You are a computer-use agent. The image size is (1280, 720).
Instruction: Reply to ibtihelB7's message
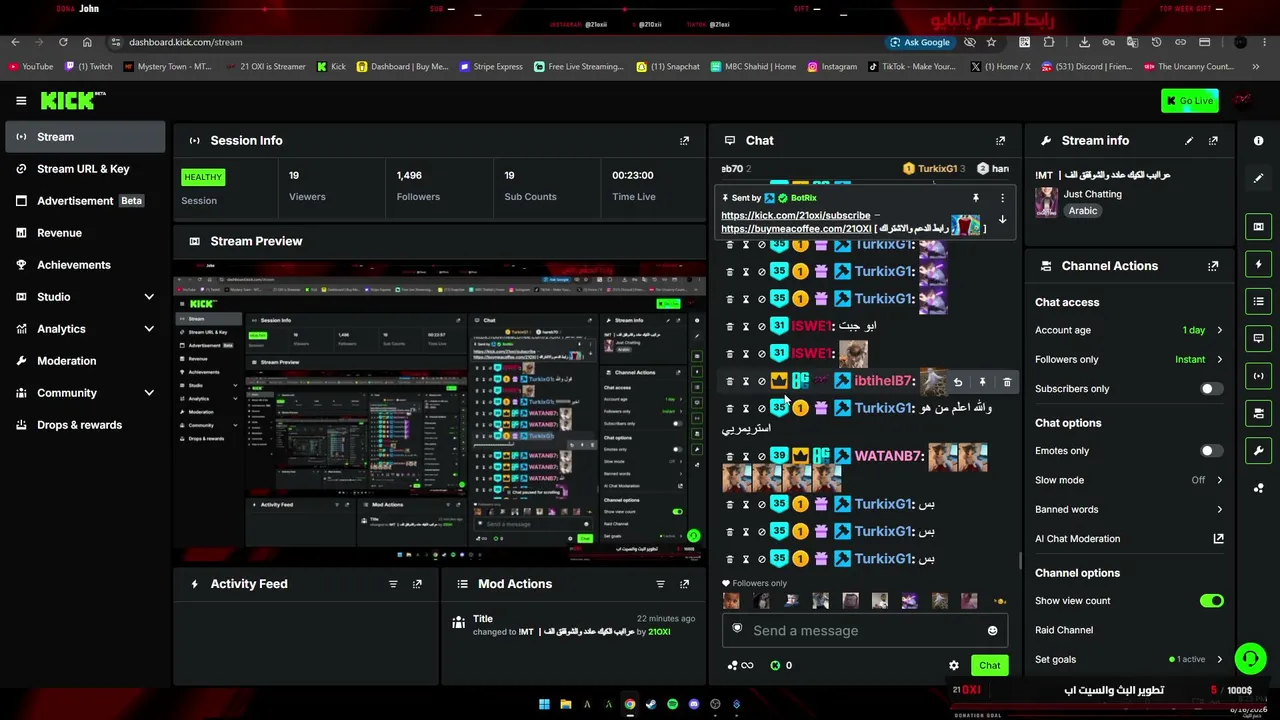pyautogui.click(x=958, y=382)
